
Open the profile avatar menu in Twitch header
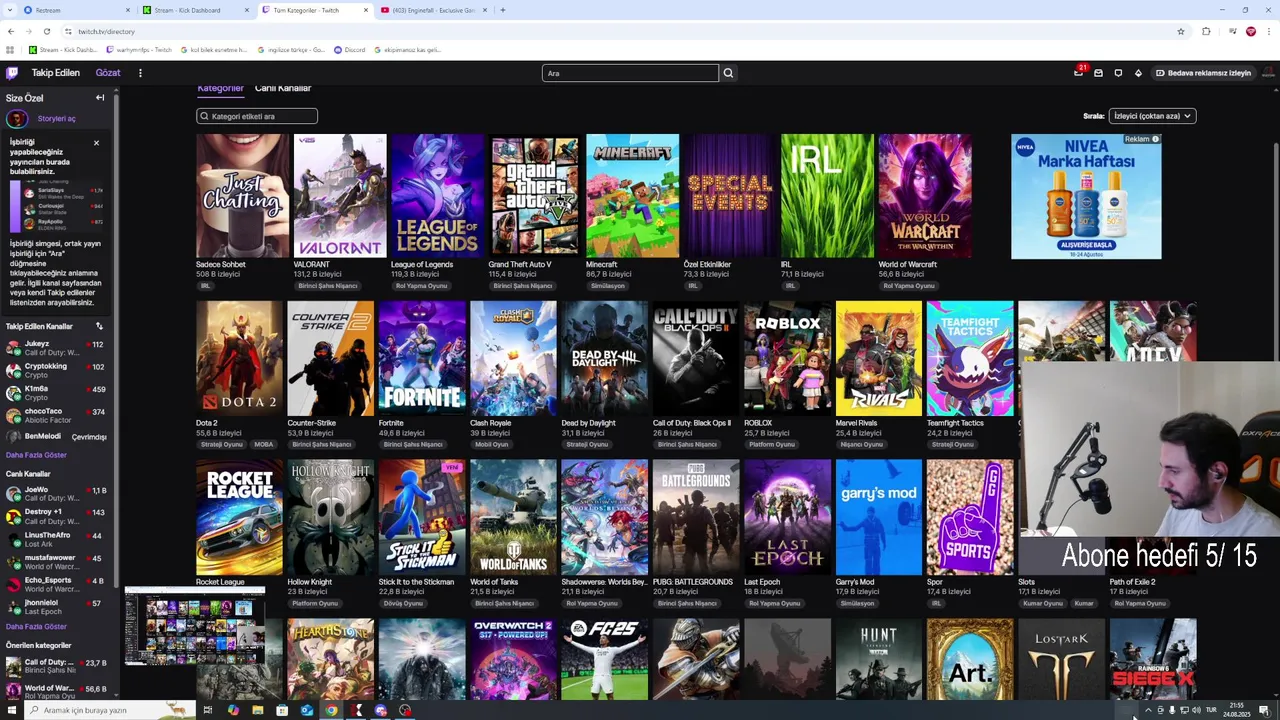click(1268, 73)
